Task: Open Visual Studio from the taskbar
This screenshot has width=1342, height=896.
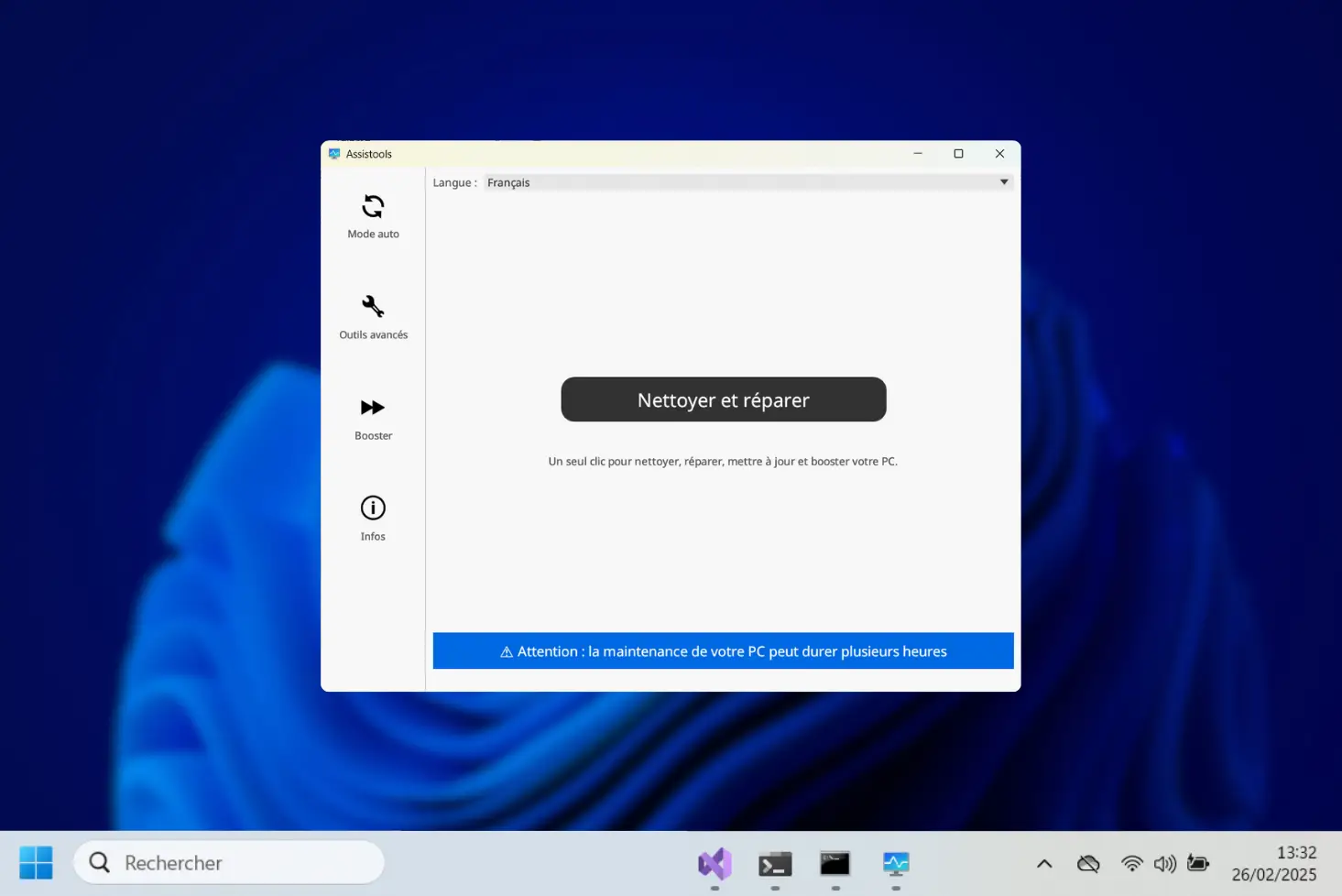Action: point(715,864)
